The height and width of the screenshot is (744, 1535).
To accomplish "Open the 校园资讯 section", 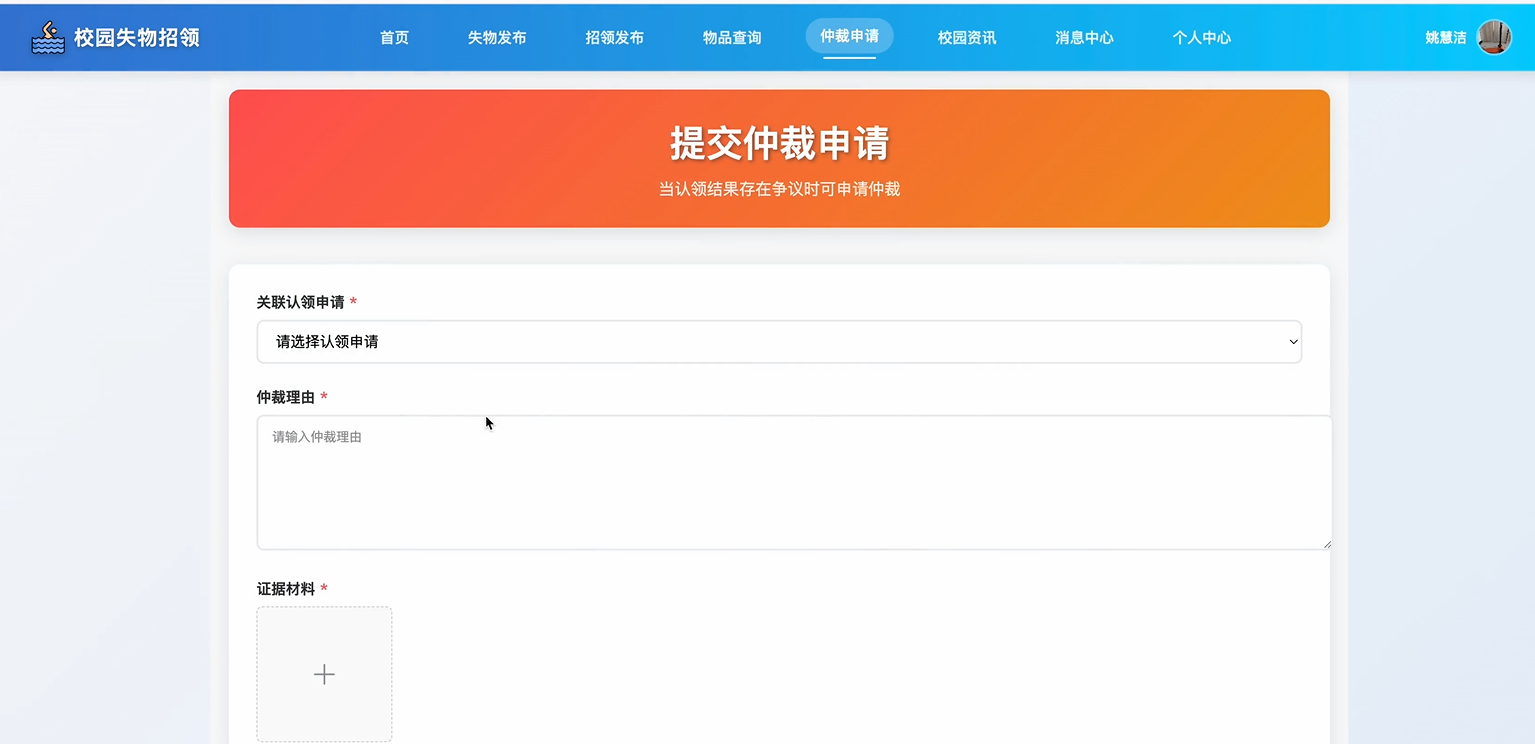I will pyautogui.click(x=967, y=36).
